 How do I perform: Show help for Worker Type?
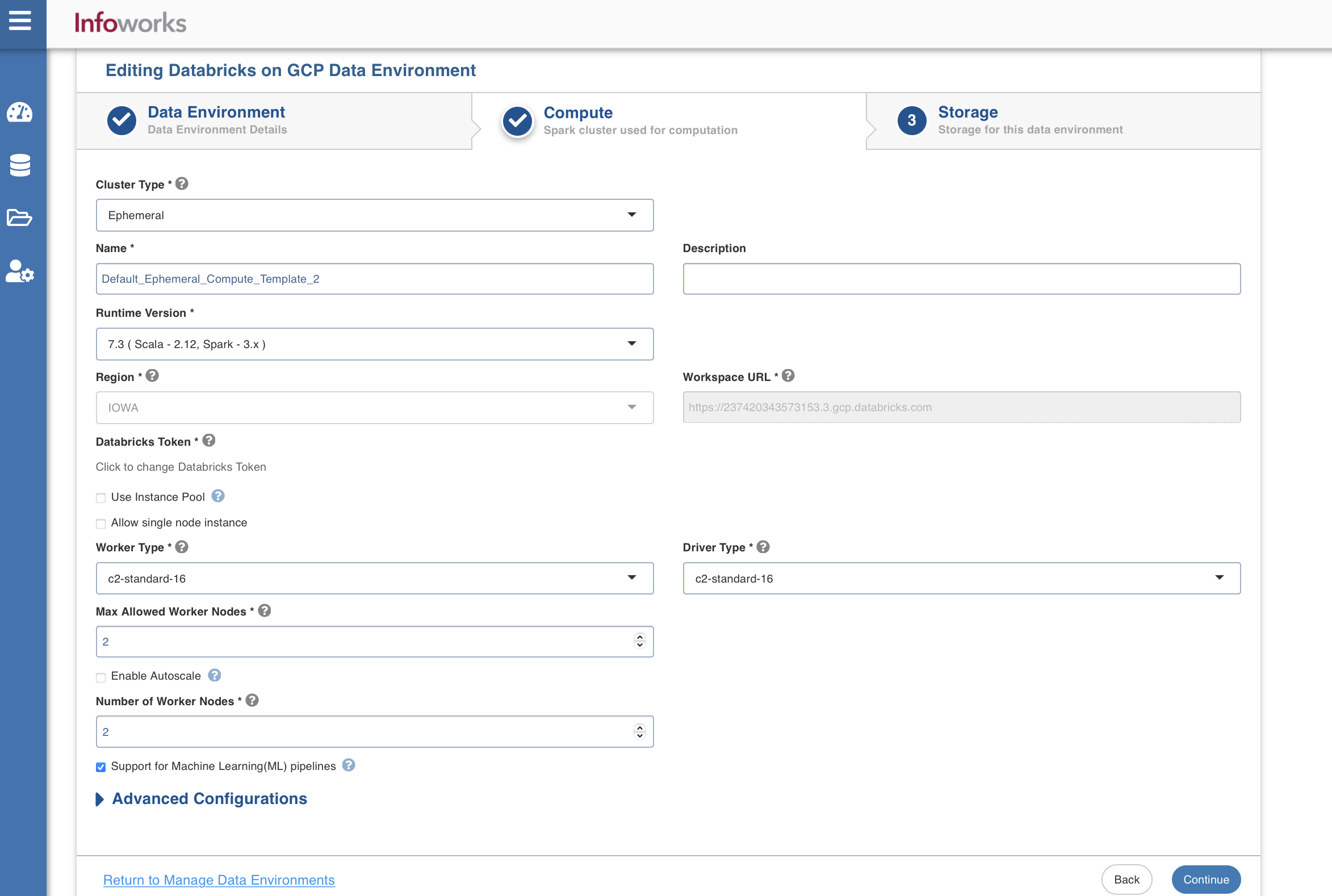182,547
